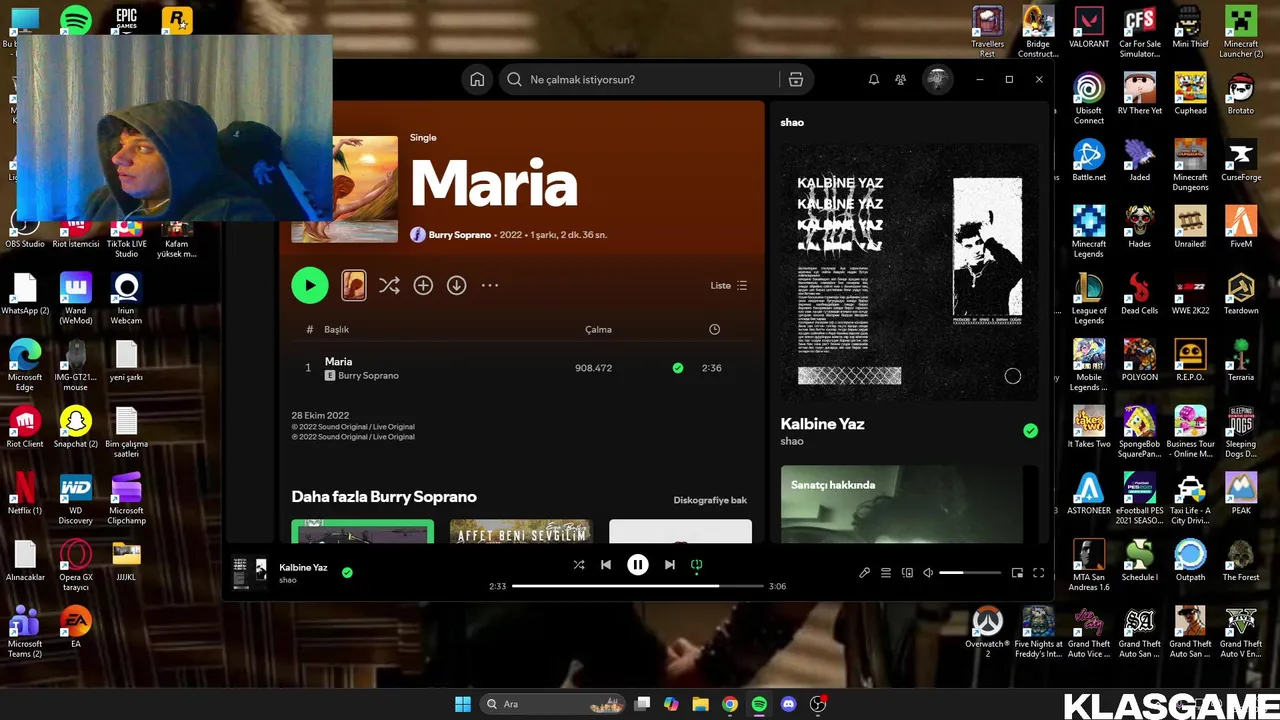Screen dimensions: 1280x720
Task: Open the Netflix desktop shortcut
Action: tap(25, 494)
